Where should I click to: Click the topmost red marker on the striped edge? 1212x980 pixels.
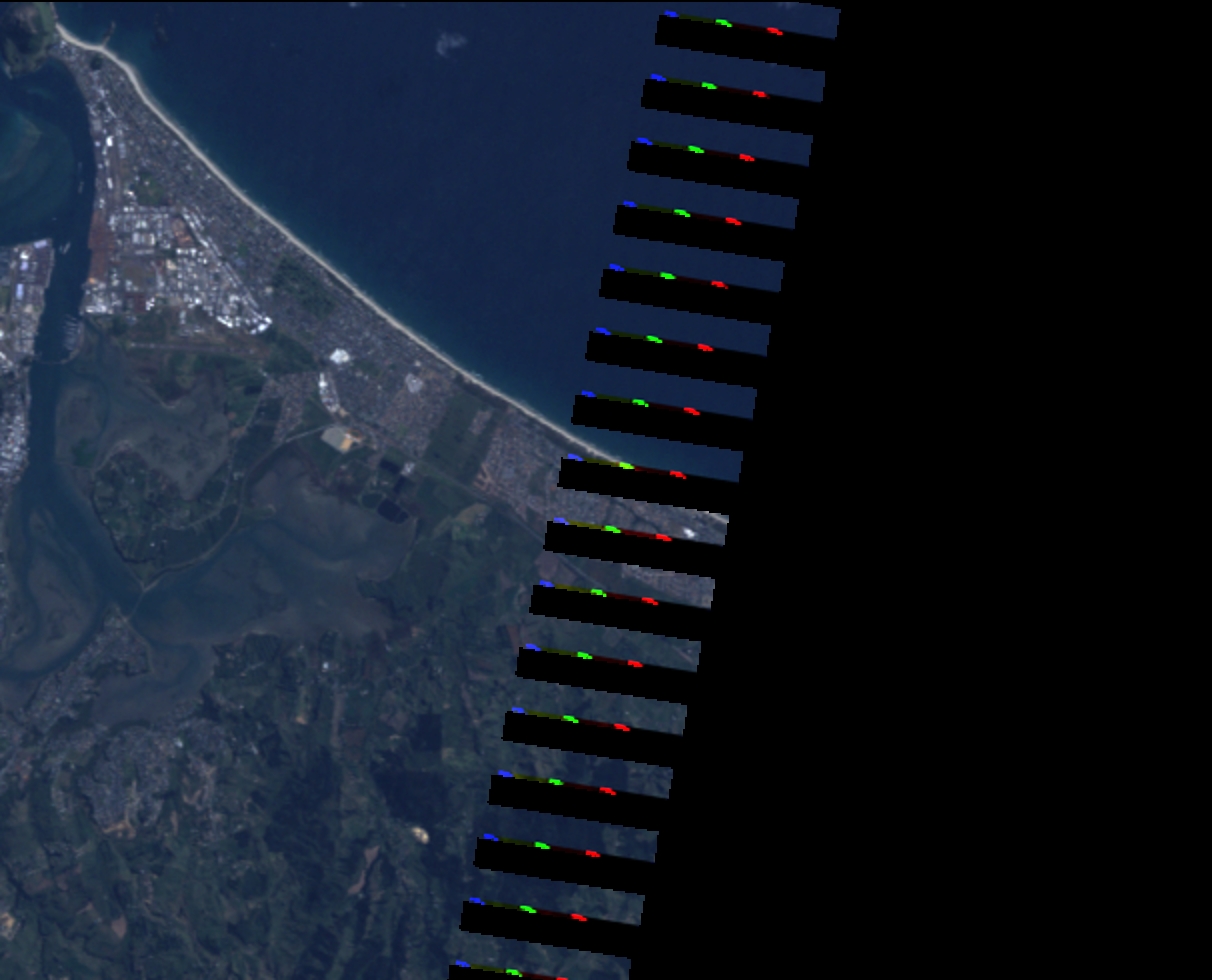point(775,31)
